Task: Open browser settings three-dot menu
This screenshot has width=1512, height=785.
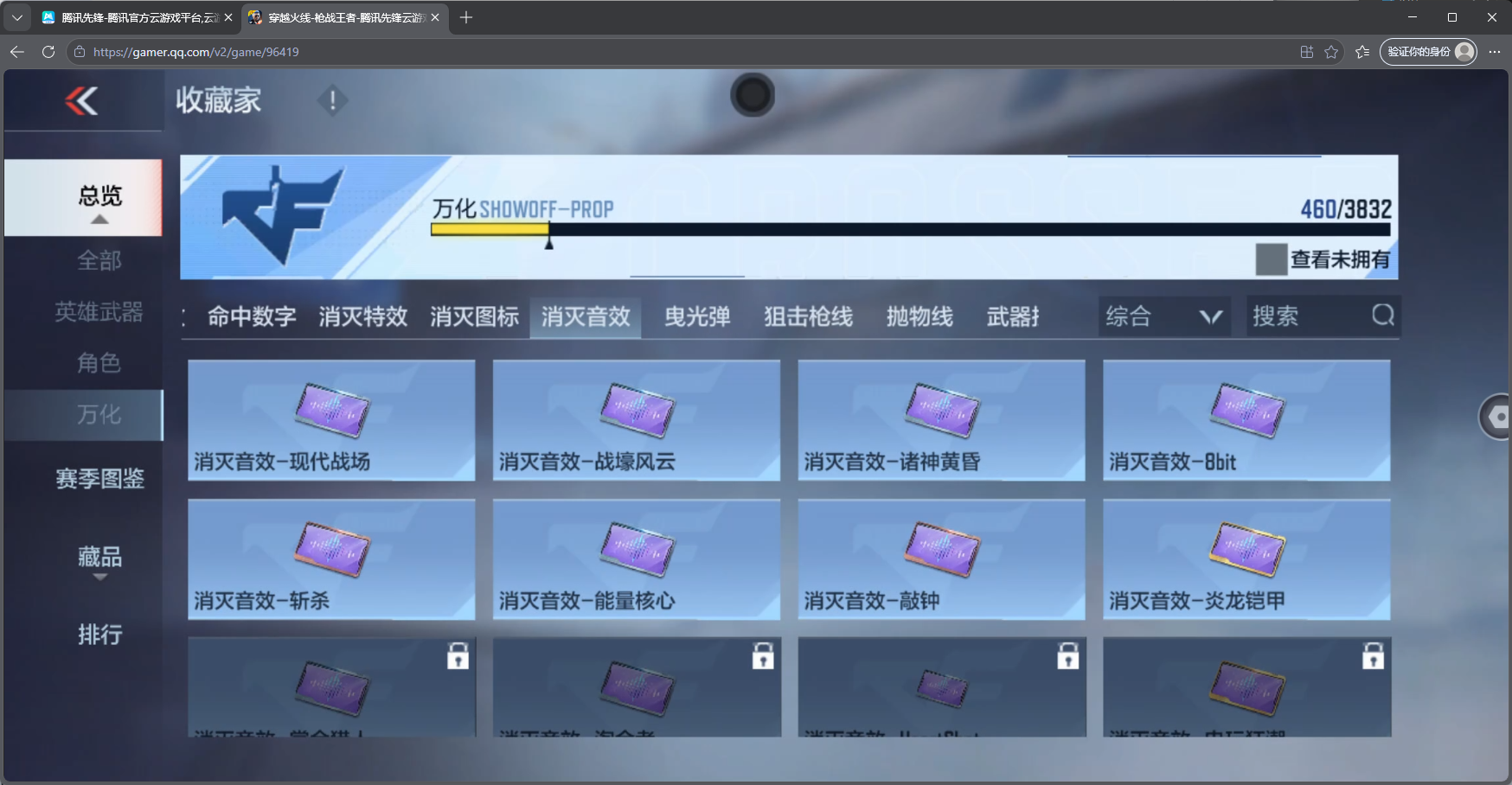Action: 1495,52
